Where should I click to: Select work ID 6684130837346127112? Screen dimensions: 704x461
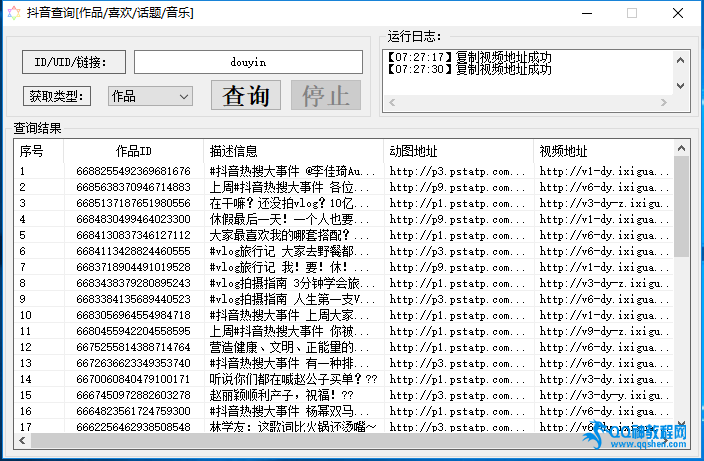pyautogui.click(x=133, y=235)
